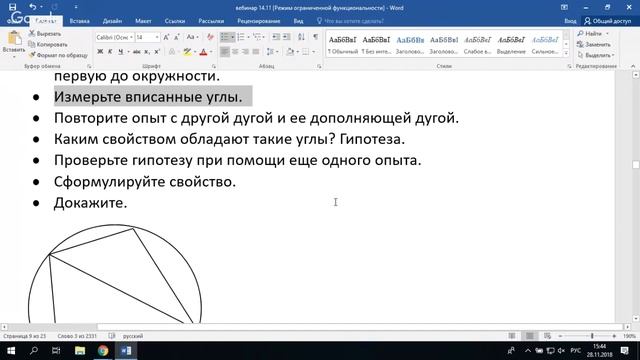Viewport: 640px width, 360px height.
Task: Click the Paste (Вставить) clipboard icon
Action: (x=14, y=39)
